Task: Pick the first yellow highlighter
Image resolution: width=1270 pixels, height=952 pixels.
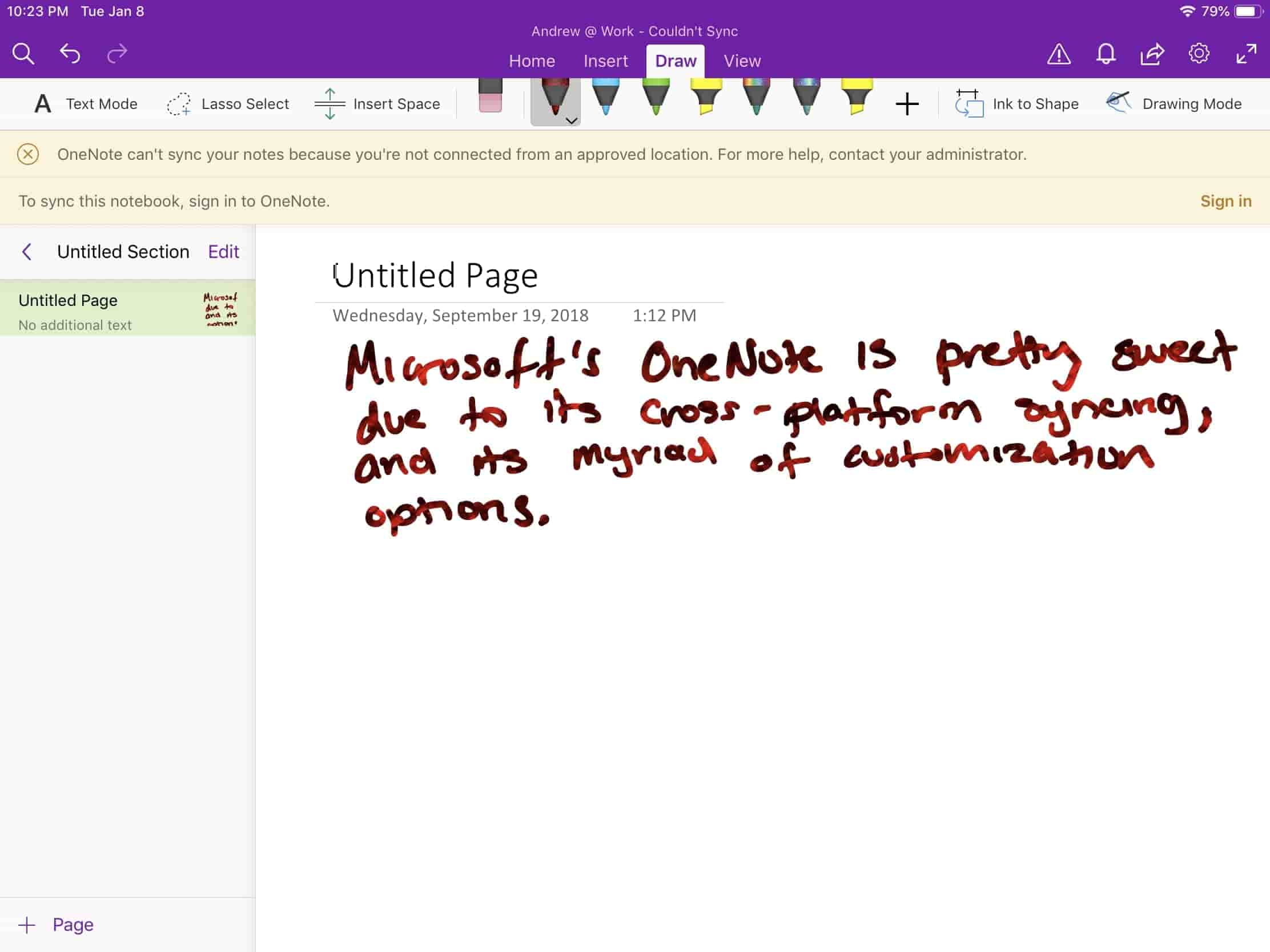Action: click(706, 98)
